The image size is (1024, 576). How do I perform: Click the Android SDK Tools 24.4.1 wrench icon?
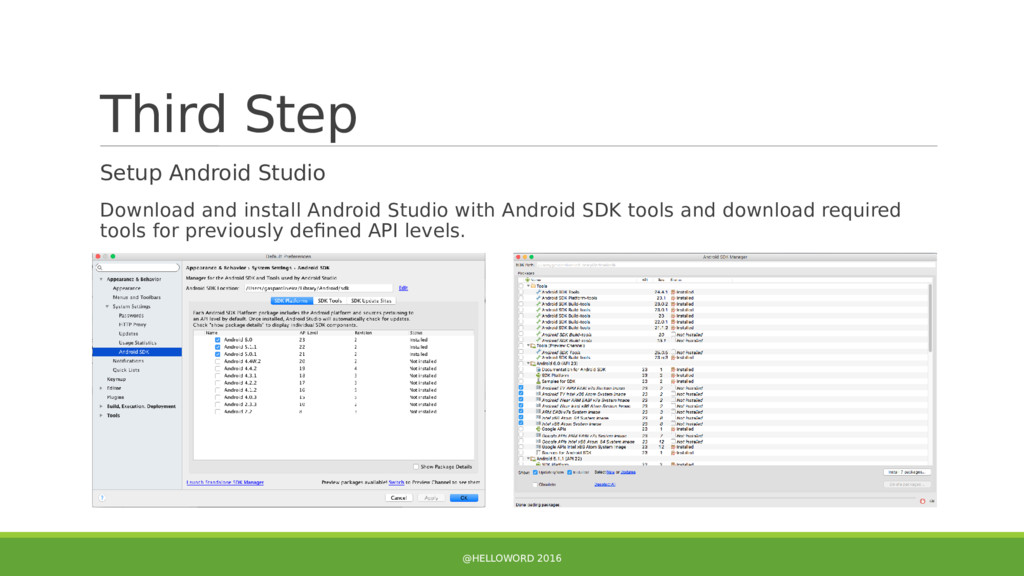tap(539, 292)
